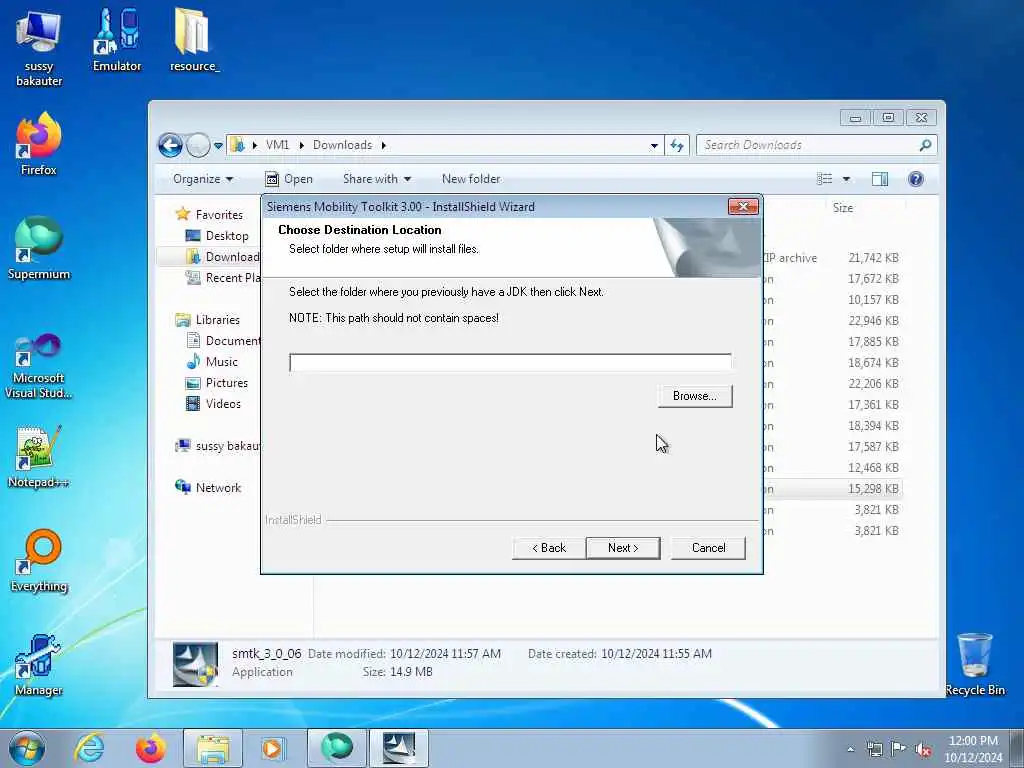Viewport: 1024px width, 768px height.
Task: Refresh the Downloads folder view
Action: point(677,145)
